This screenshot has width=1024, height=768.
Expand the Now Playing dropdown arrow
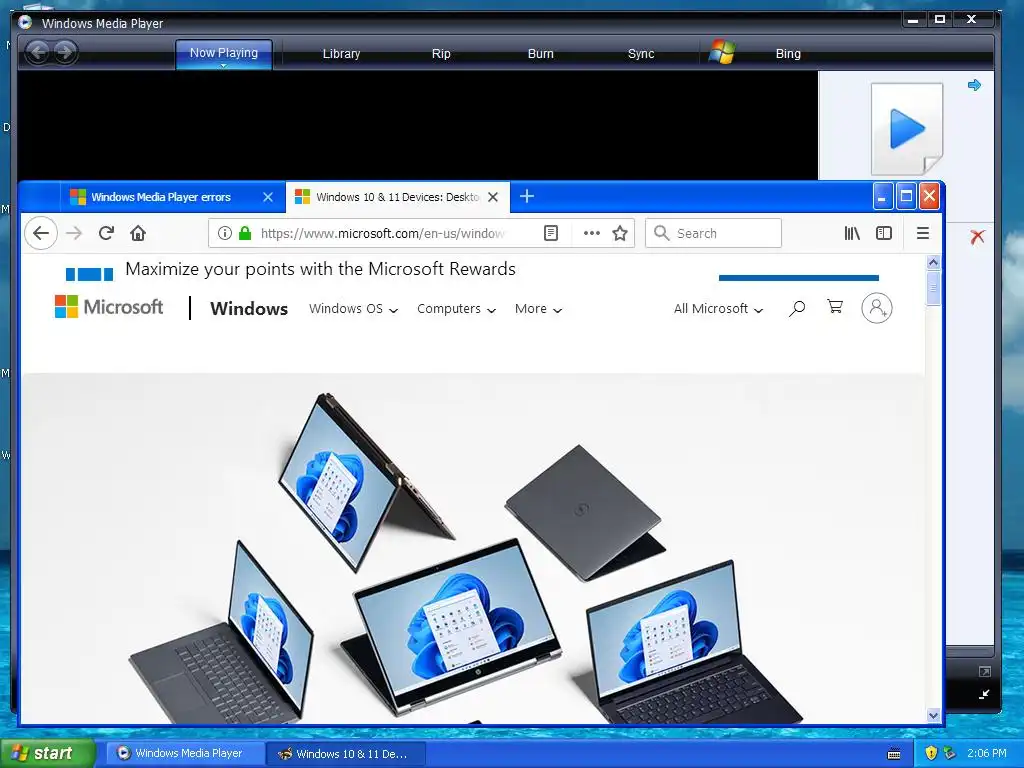point(223,66)
